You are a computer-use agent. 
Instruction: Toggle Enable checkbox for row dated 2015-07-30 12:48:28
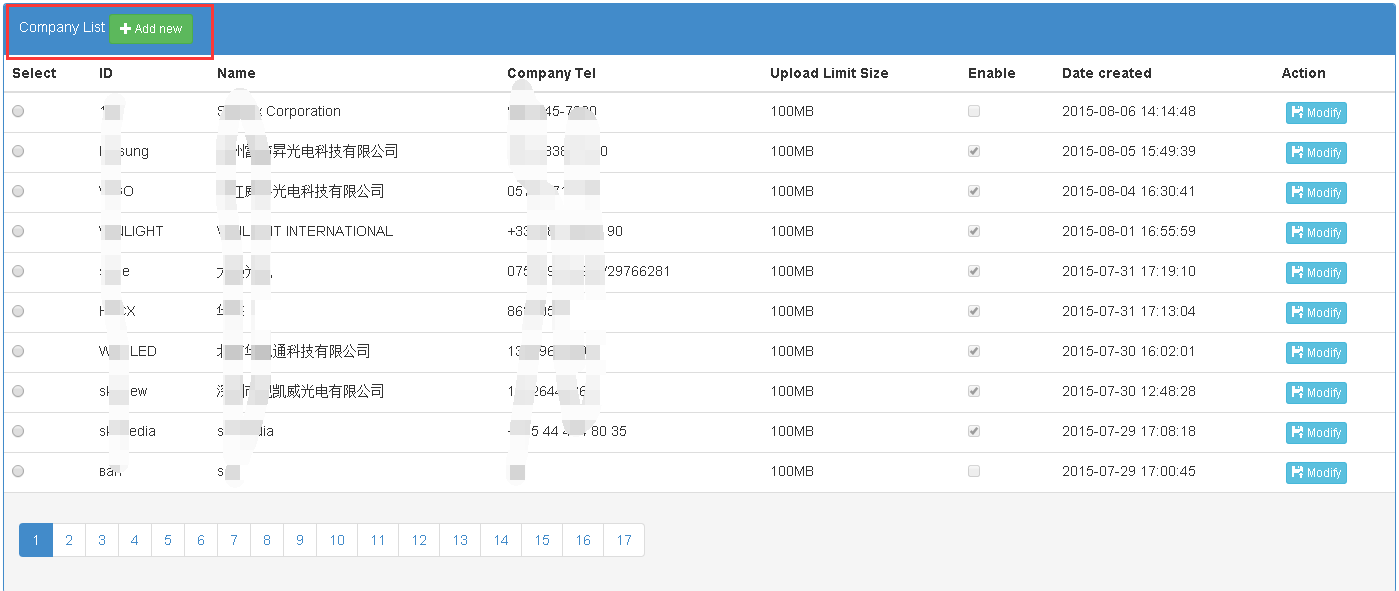[x=974, y=391]
